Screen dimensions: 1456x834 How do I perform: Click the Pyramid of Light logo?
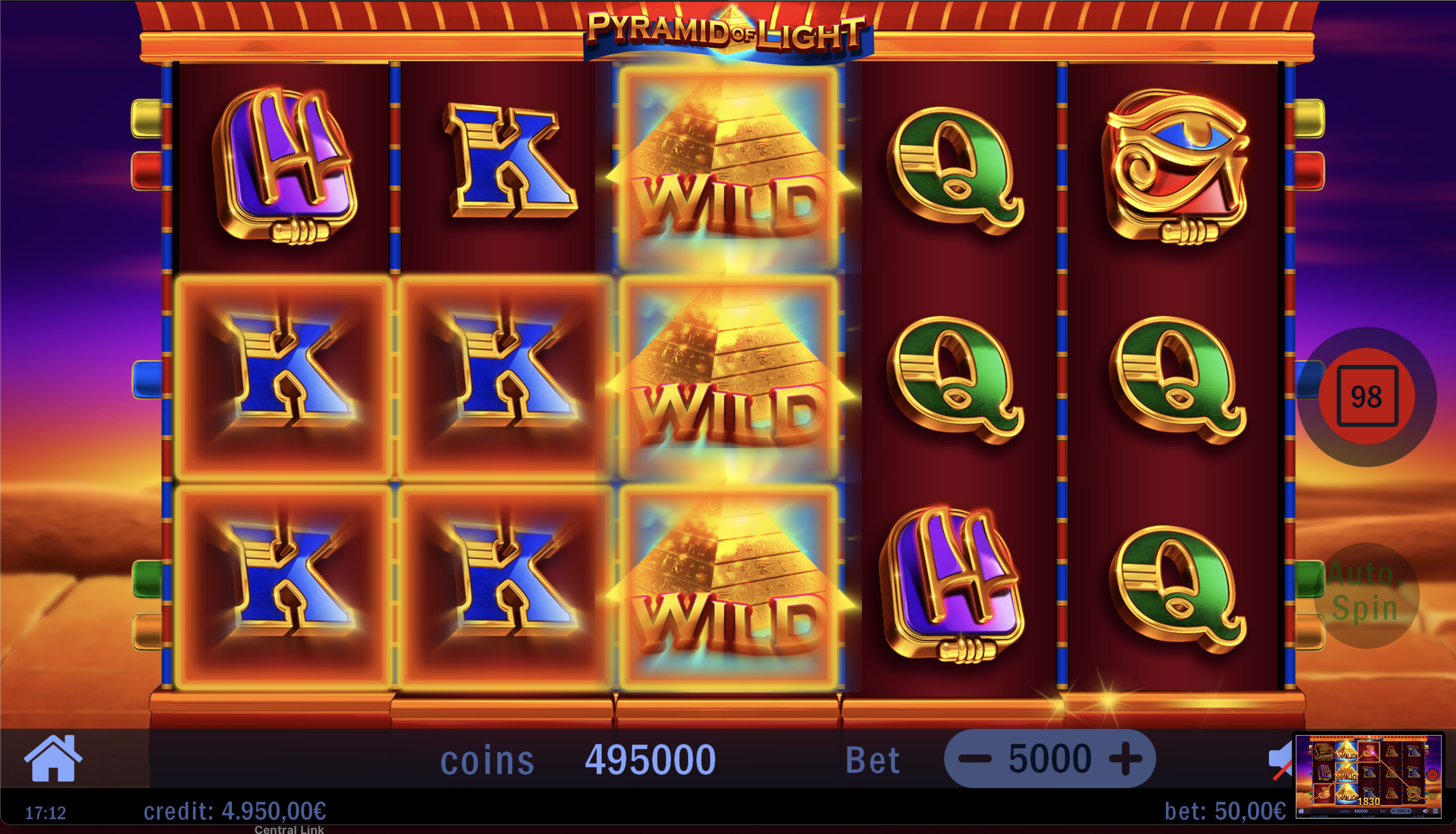click(x=728, y=33)
